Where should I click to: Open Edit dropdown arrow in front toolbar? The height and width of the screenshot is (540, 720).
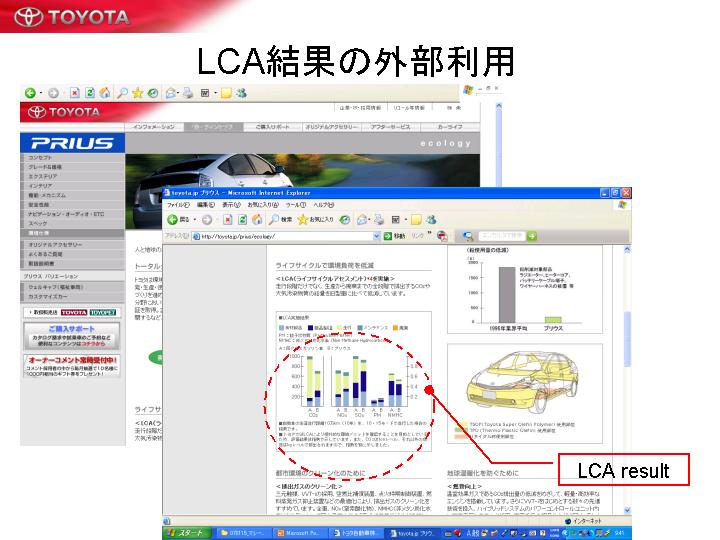point(406,220)
